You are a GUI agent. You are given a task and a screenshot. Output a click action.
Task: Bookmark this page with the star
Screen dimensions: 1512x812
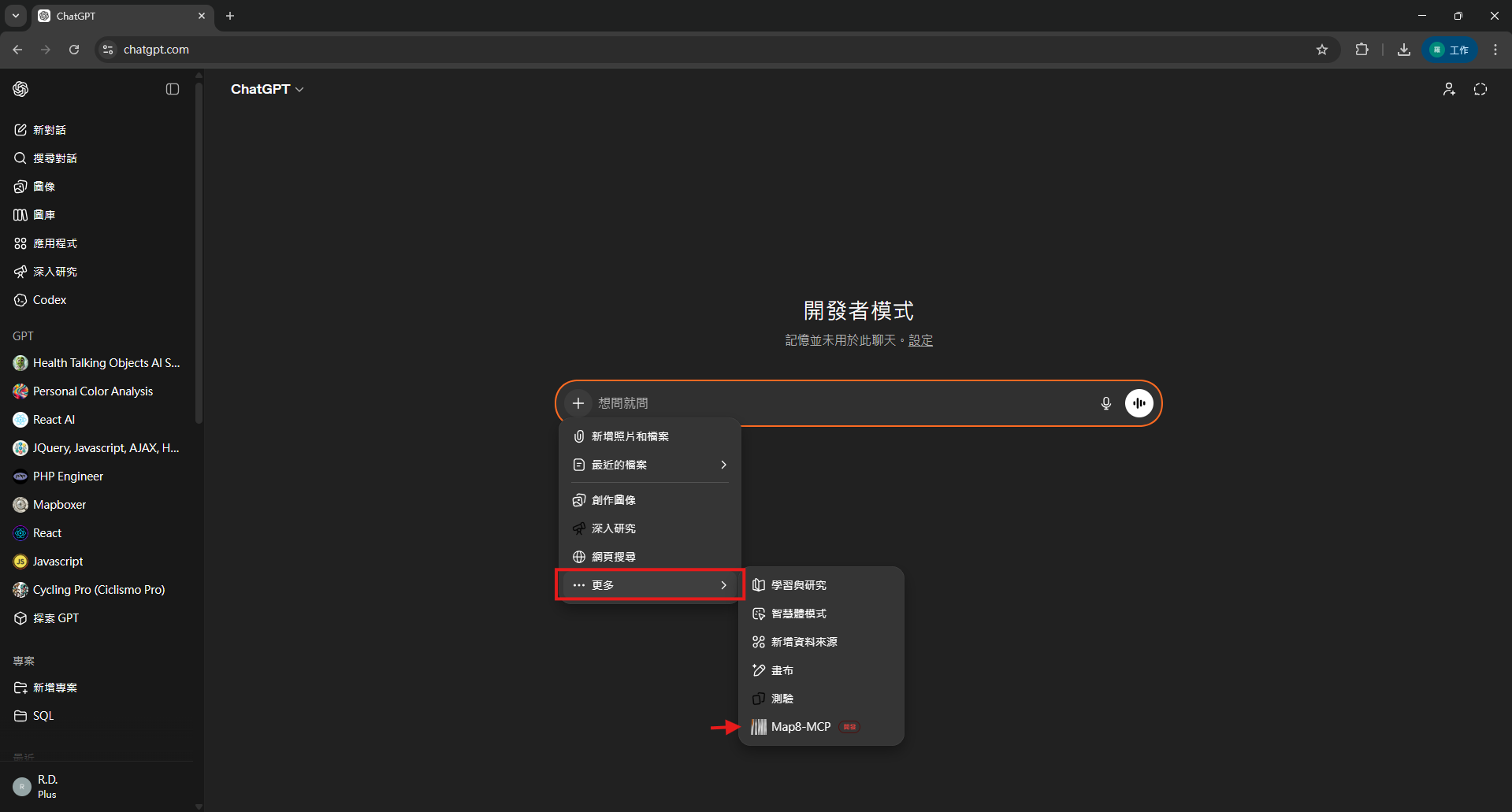coord(1322,50)
